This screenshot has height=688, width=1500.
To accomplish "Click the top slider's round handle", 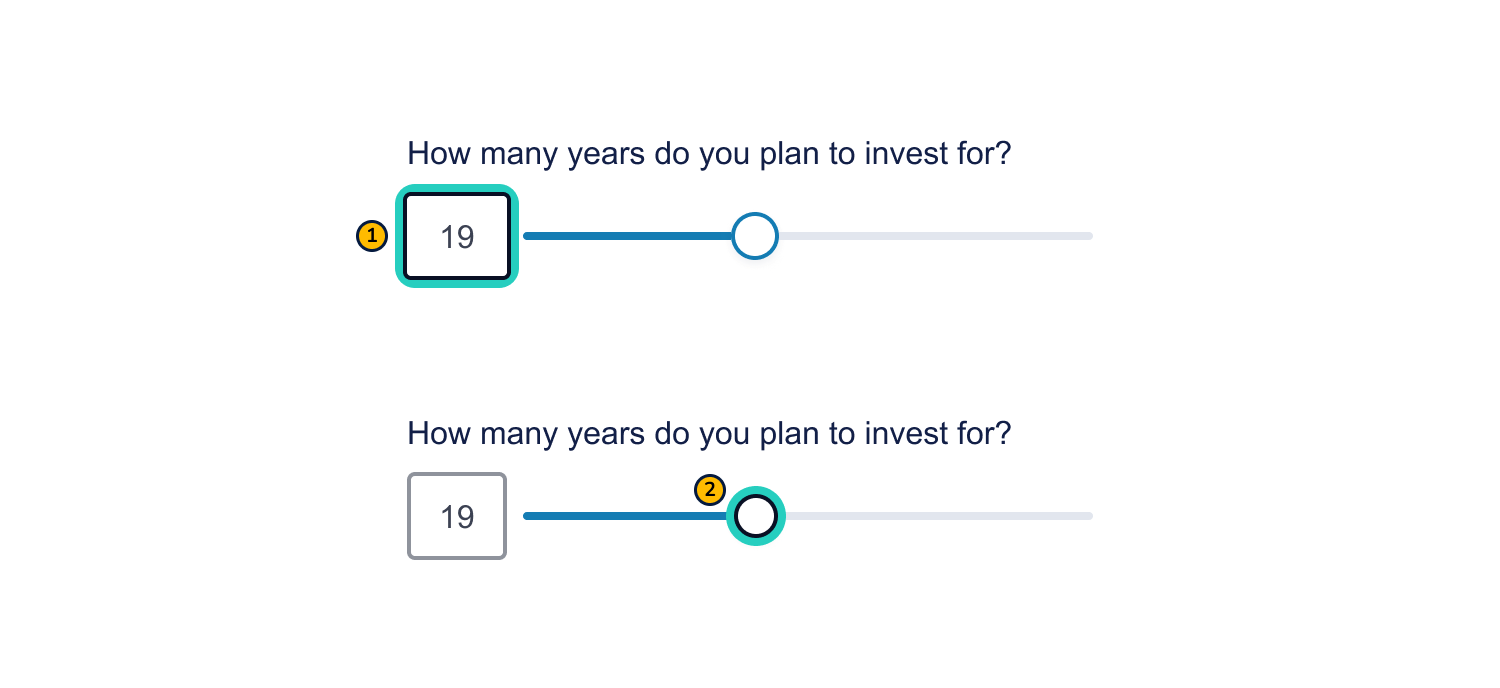I will (754, 236).
